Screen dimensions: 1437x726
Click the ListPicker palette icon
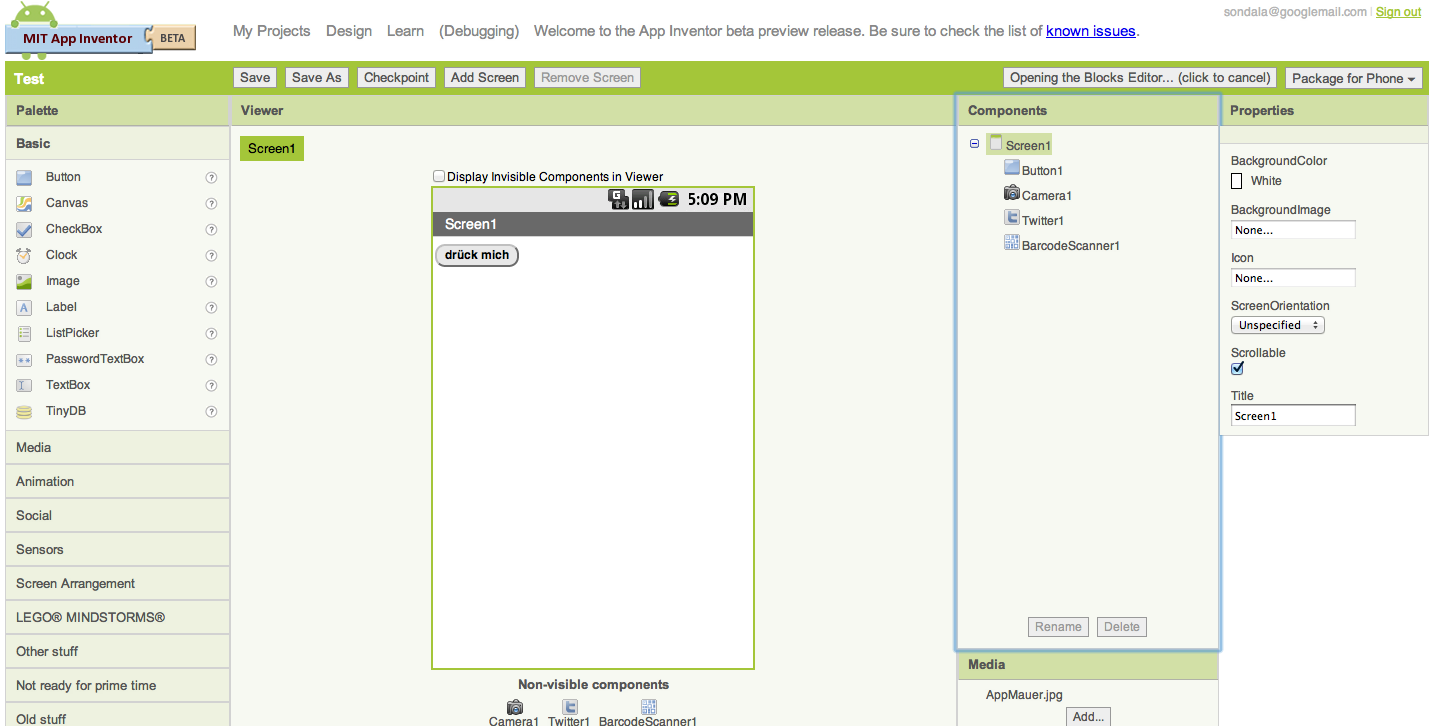[24, 333]
